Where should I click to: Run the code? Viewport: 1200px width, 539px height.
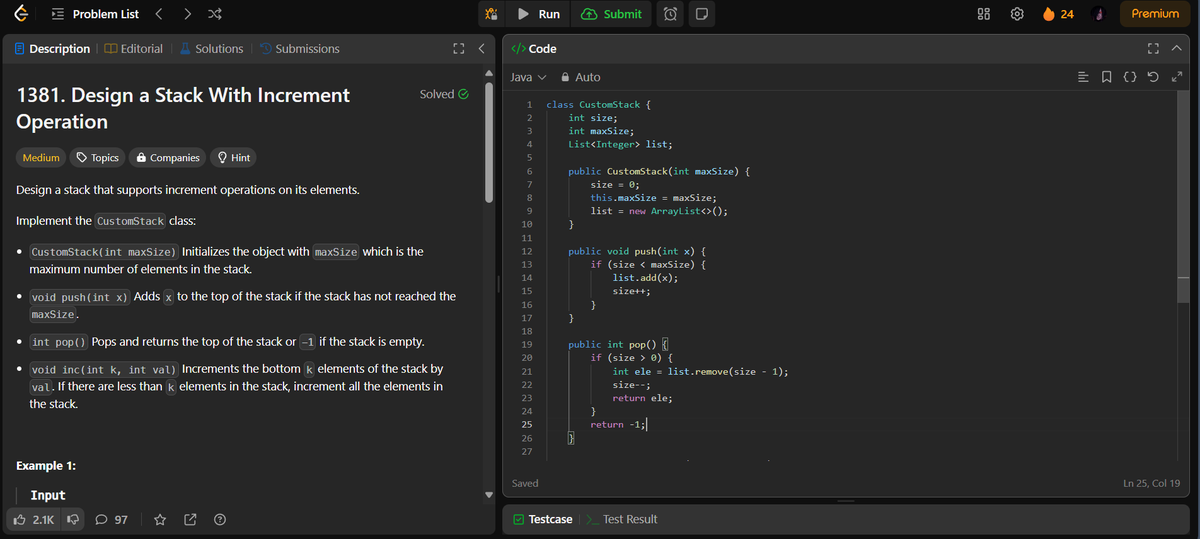click(539, 14)
